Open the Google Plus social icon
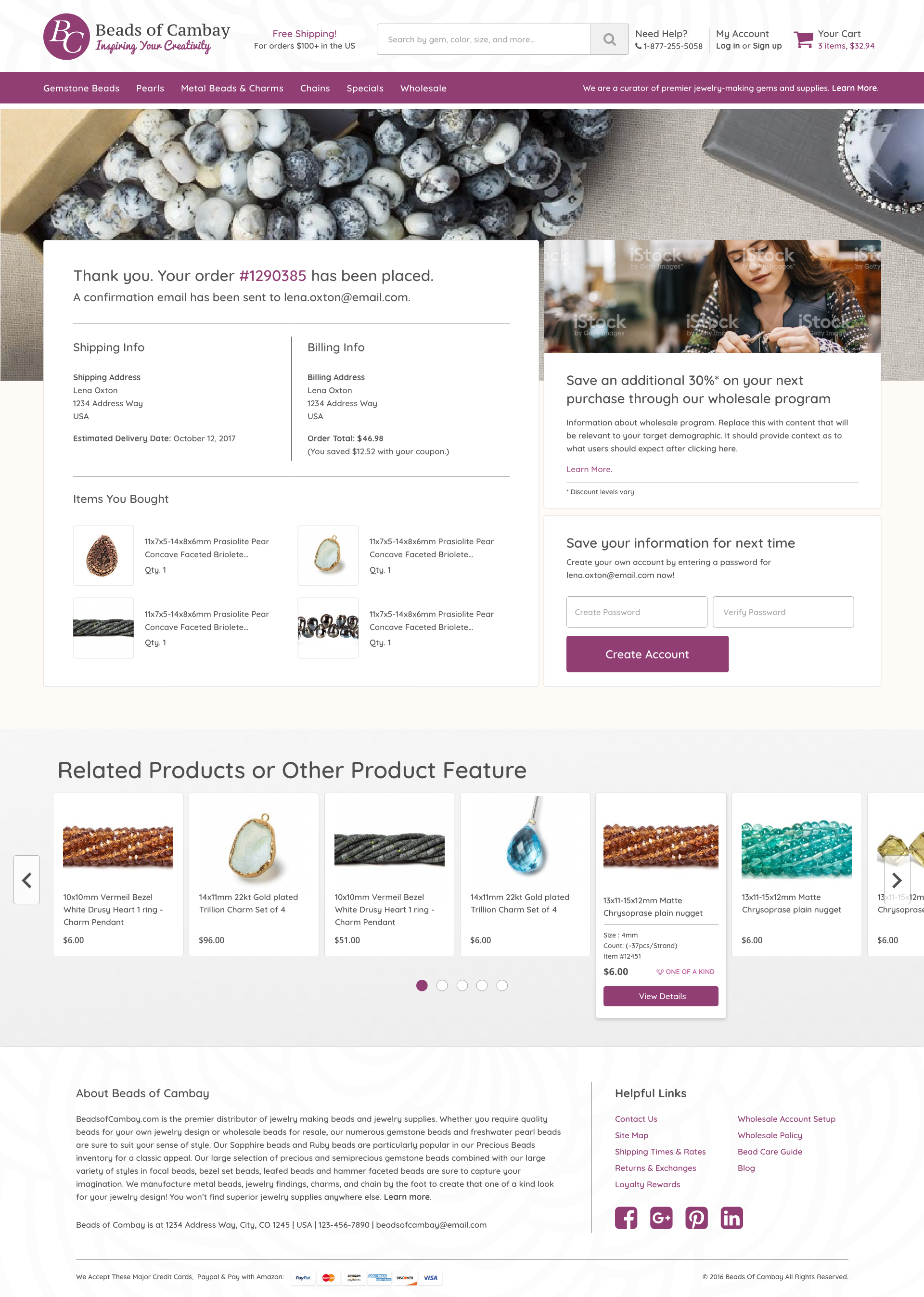 click(661, 1218)
